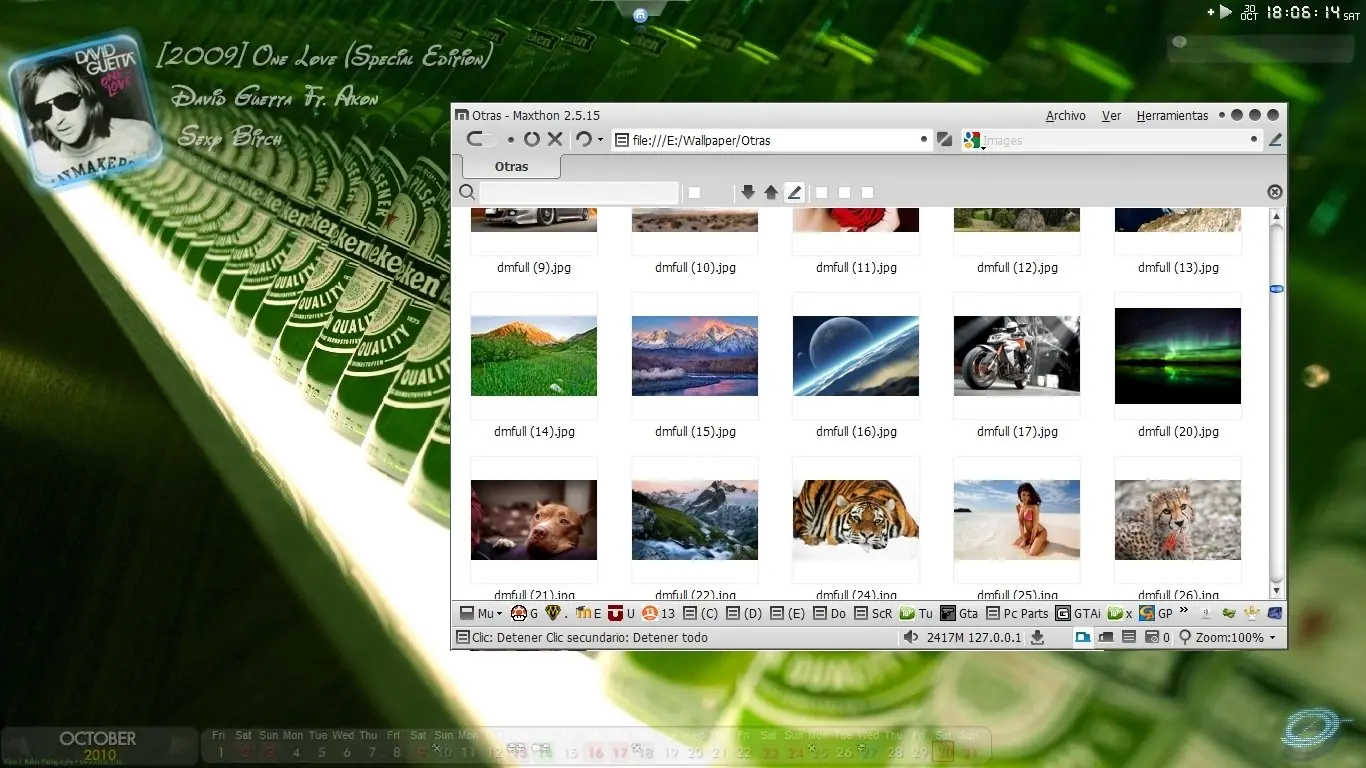Viewport: 1366px width, 768px height.
Task: Open the Tu bookmark with green icon
Action: [916, 613]
